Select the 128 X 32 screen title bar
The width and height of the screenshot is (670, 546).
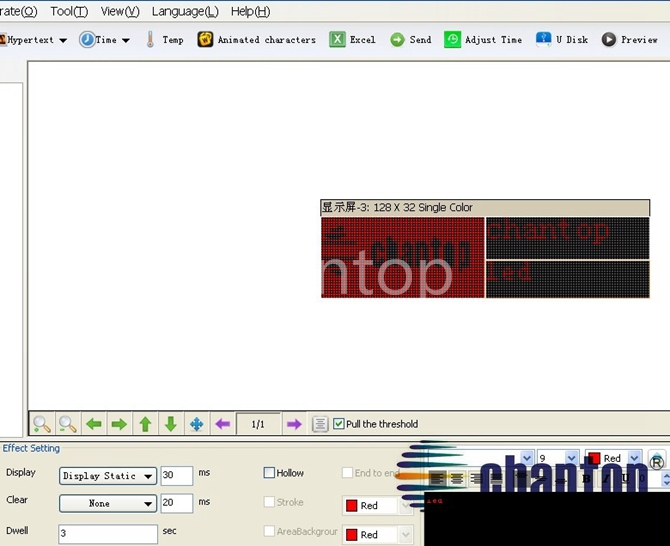coord(485,208)
